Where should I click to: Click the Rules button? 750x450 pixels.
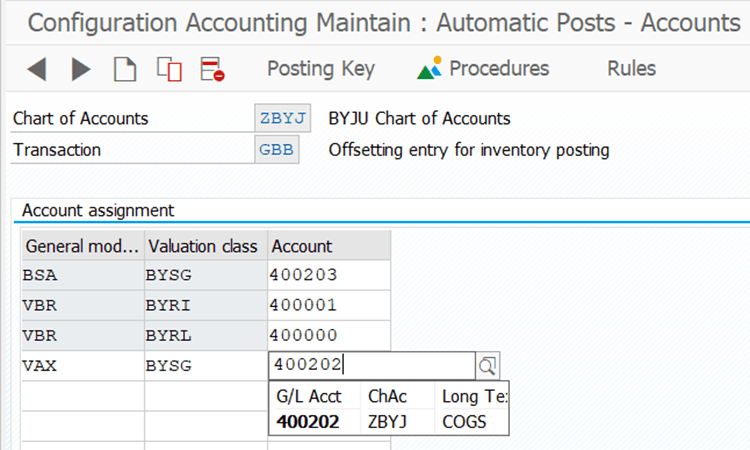[631, 69]
